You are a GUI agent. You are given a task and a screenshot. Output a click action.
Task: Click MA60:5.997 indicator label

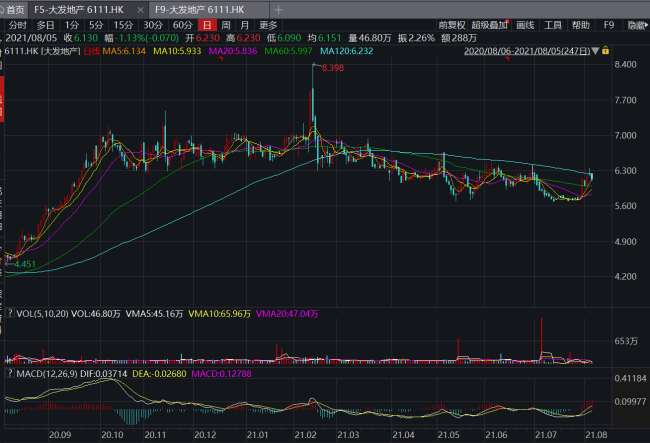tap(288, 51)
